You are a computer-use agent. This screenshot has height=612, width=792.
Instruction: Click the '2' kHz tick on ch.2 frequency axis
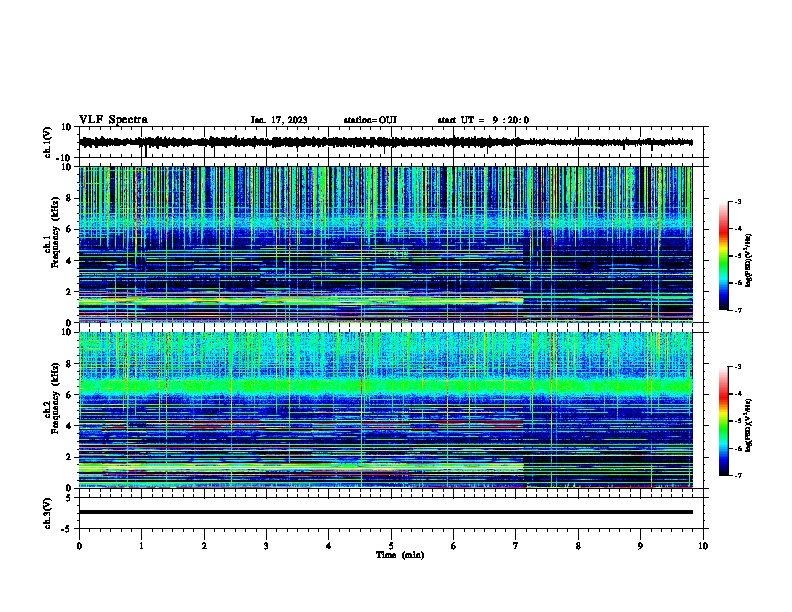(70, 457)
